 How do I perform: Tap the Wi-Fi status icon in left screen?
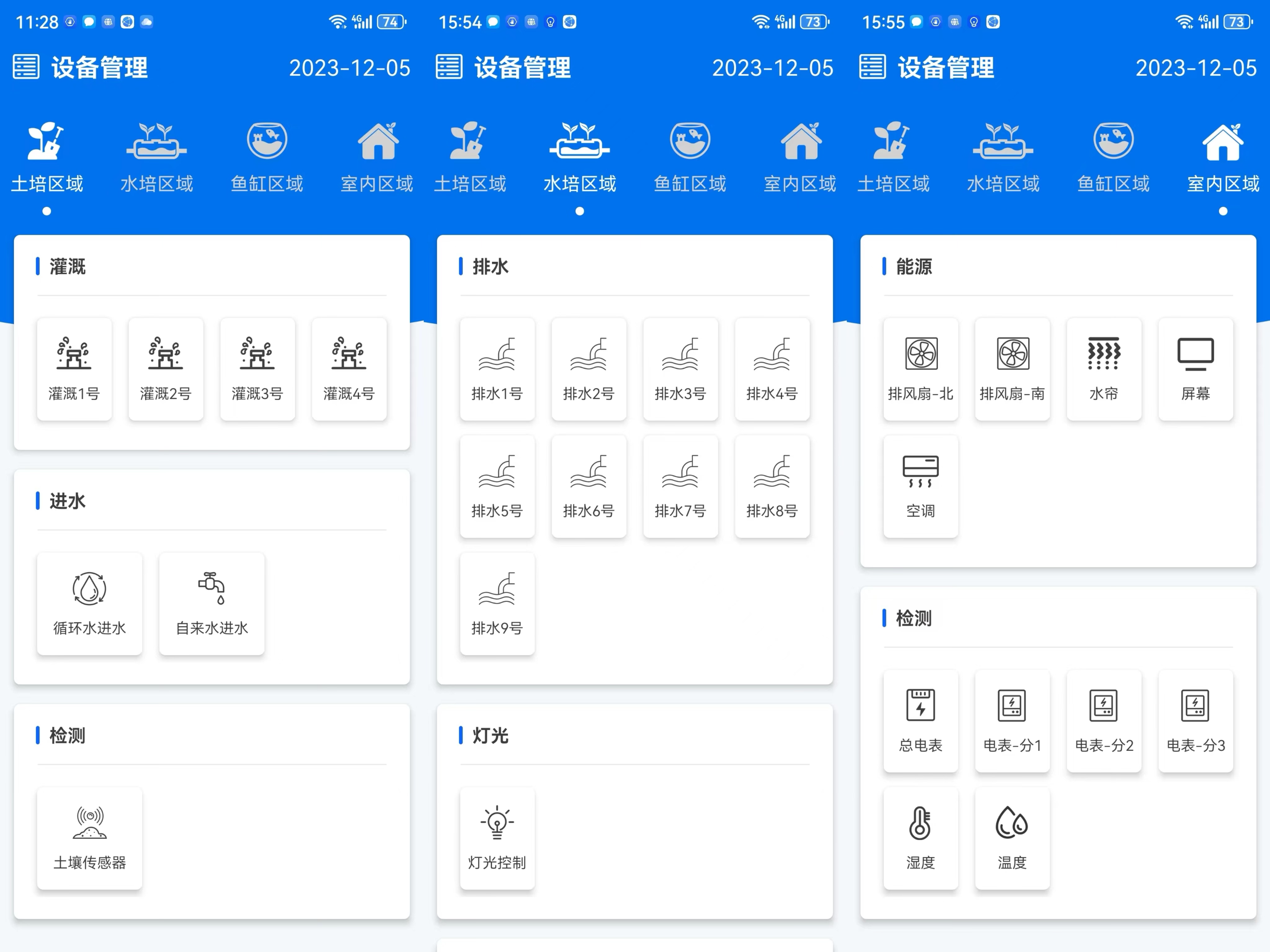pyautogui.click(x=338, y=22)
